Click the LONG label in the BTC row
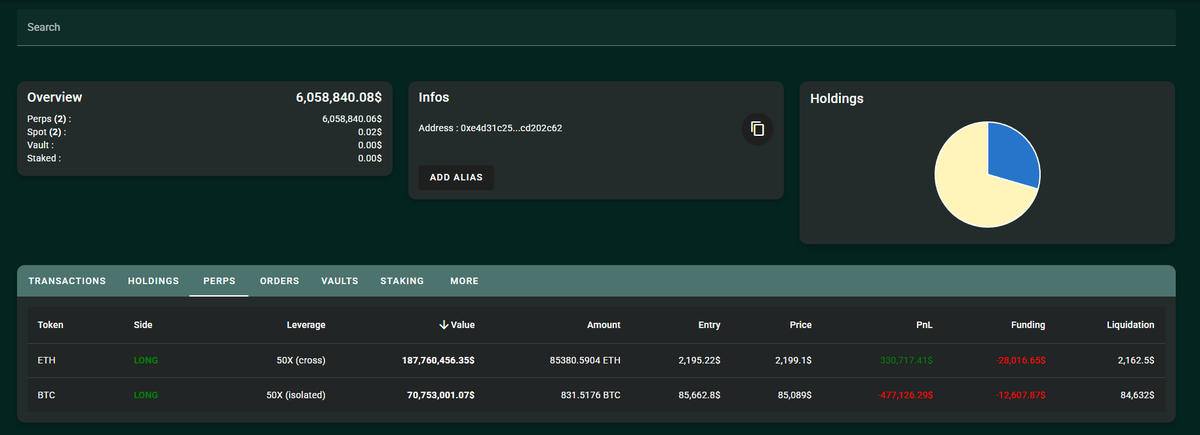The width and height of the screenshot is (1200, 435). tap(147, 395)
